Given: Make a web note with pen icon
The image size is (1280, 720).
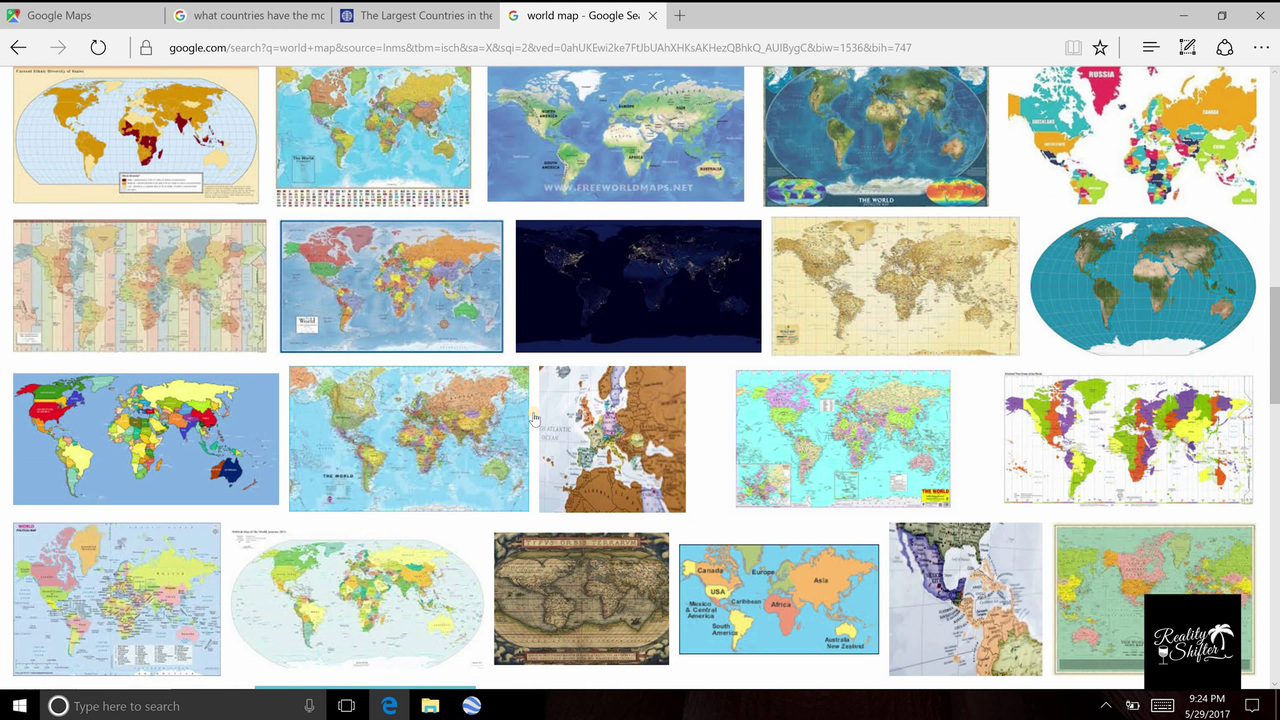Looking at the screenshot, I should coord(1187,47).
